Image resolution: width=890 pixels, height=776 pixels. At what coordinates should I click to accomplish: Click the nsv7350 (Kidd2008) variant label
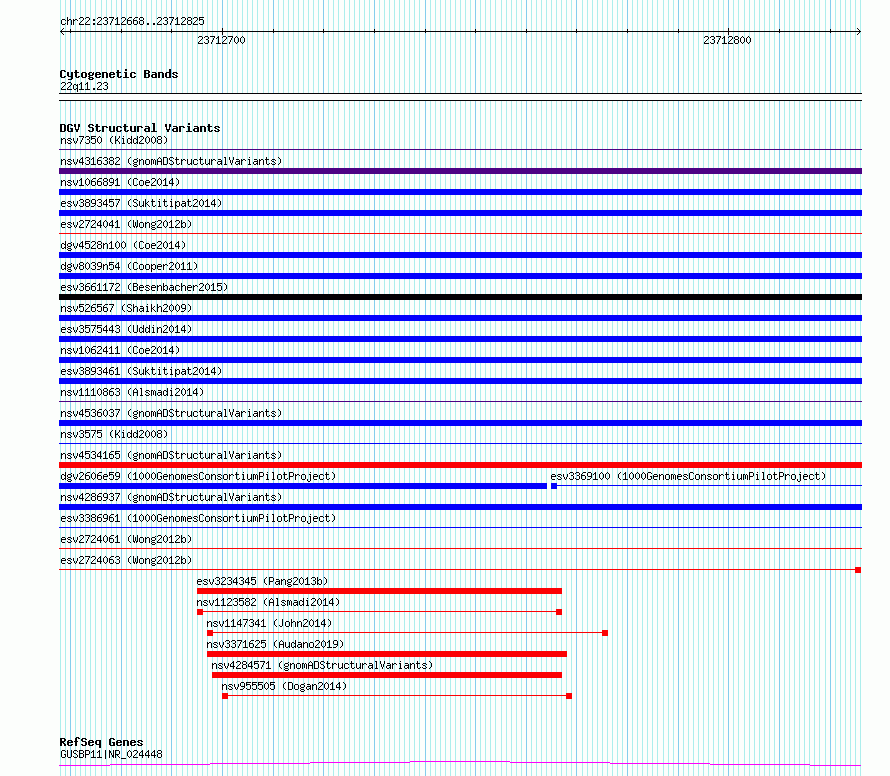[x=114, y=140]
